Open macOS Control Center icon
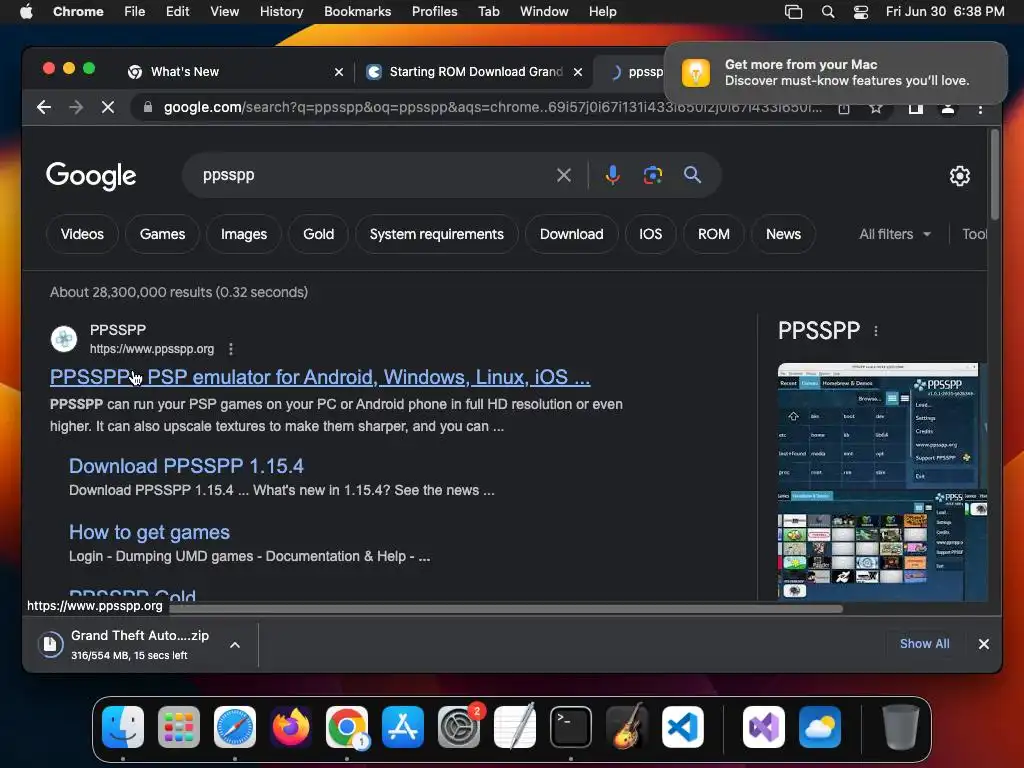 click(861, 12)
